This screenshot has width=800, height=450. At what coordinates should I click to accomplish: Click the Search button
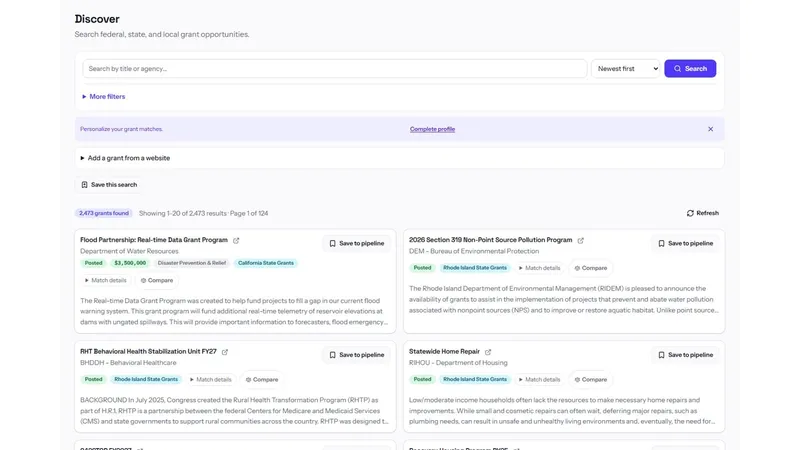coord(690,68)
